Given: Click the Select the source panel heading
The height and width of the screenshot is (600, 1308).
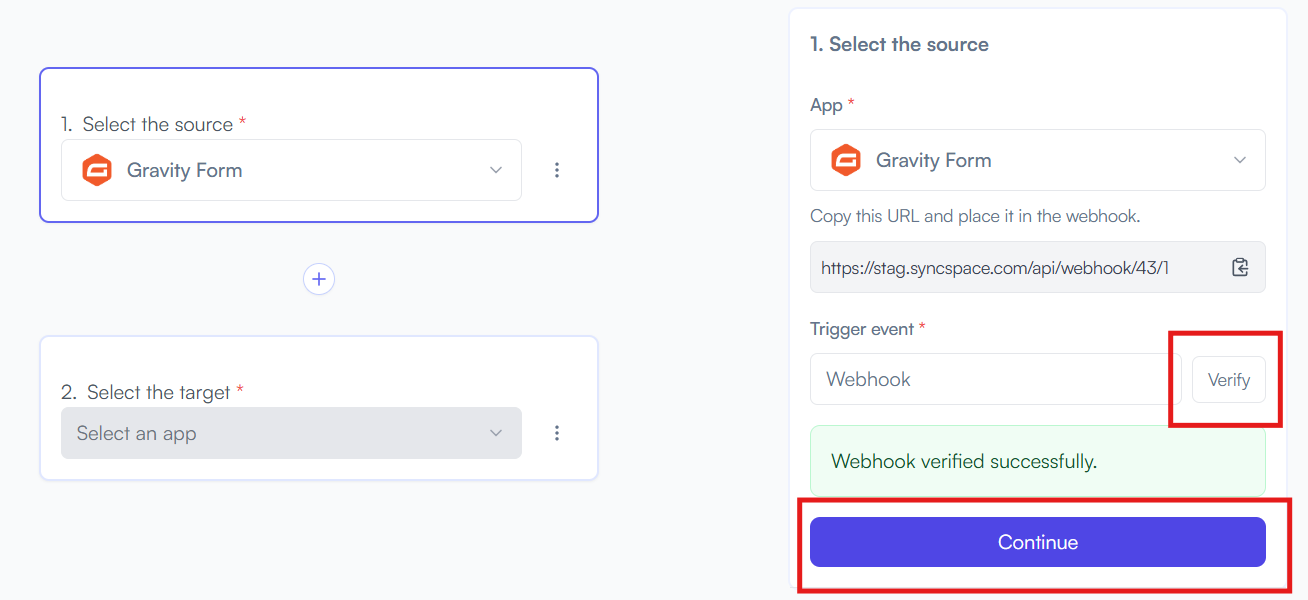Looking at the screenshot, I should tap(899, 44).
